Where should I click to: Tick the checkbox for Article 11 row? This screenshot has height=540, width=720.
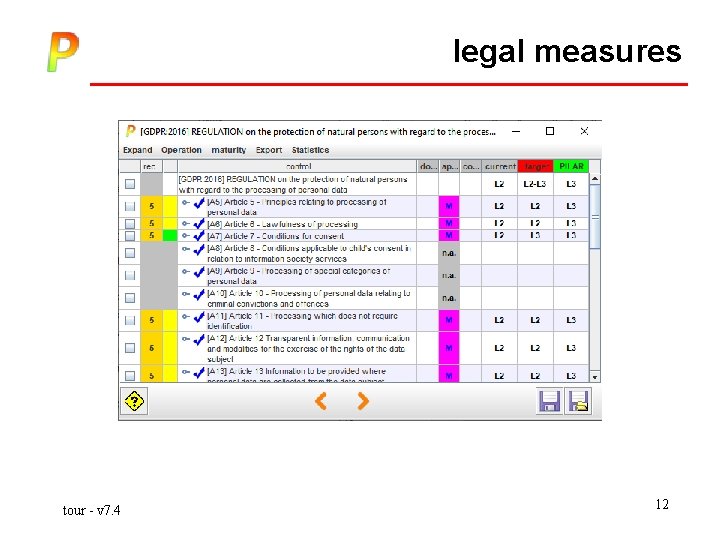tap(130, 320)
